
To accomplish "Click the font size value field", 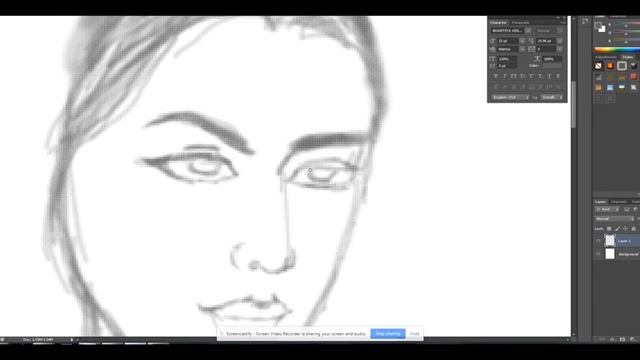I will click(x=508, y=41).
